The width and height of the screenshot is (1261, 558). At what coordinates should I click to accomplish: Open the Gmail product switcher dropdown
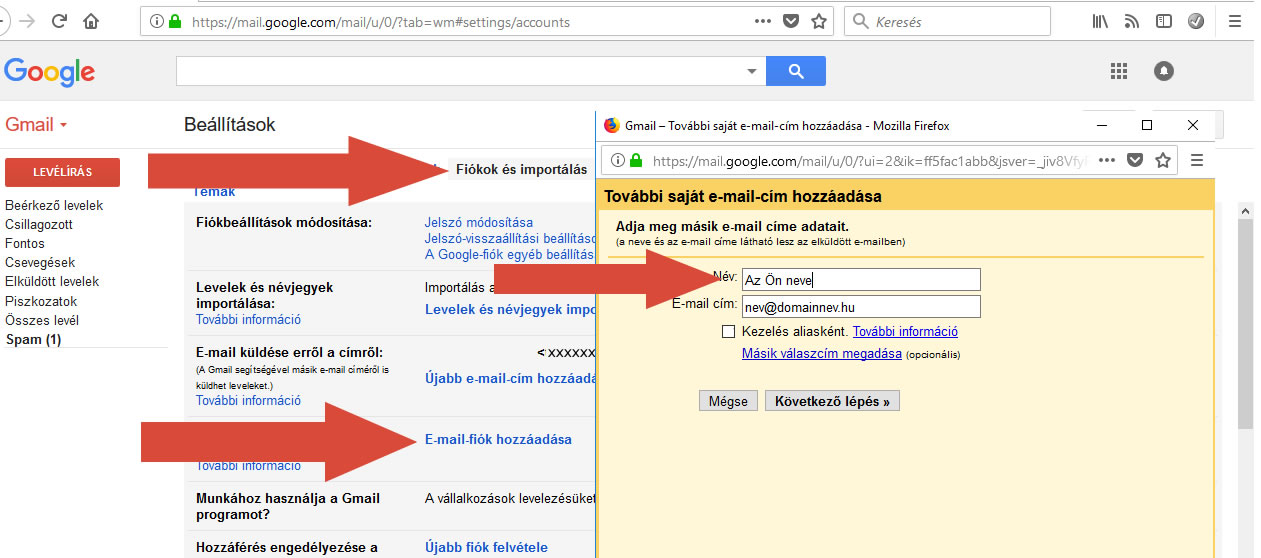coord(36,125)
